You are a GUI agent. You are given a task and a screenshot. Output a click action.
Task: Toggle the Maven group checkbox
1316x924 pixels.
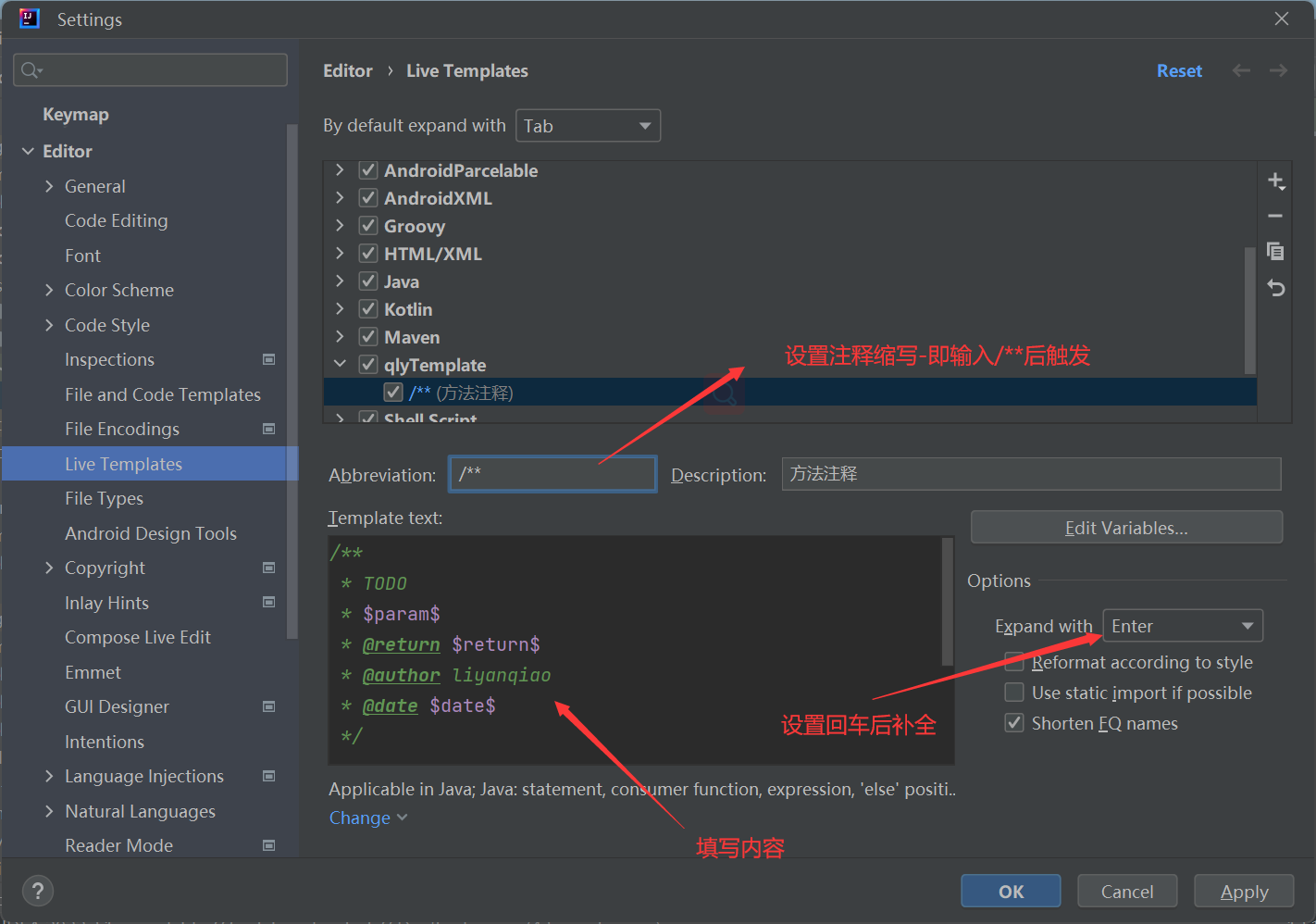pyautogui.click(x=368, y=337)
